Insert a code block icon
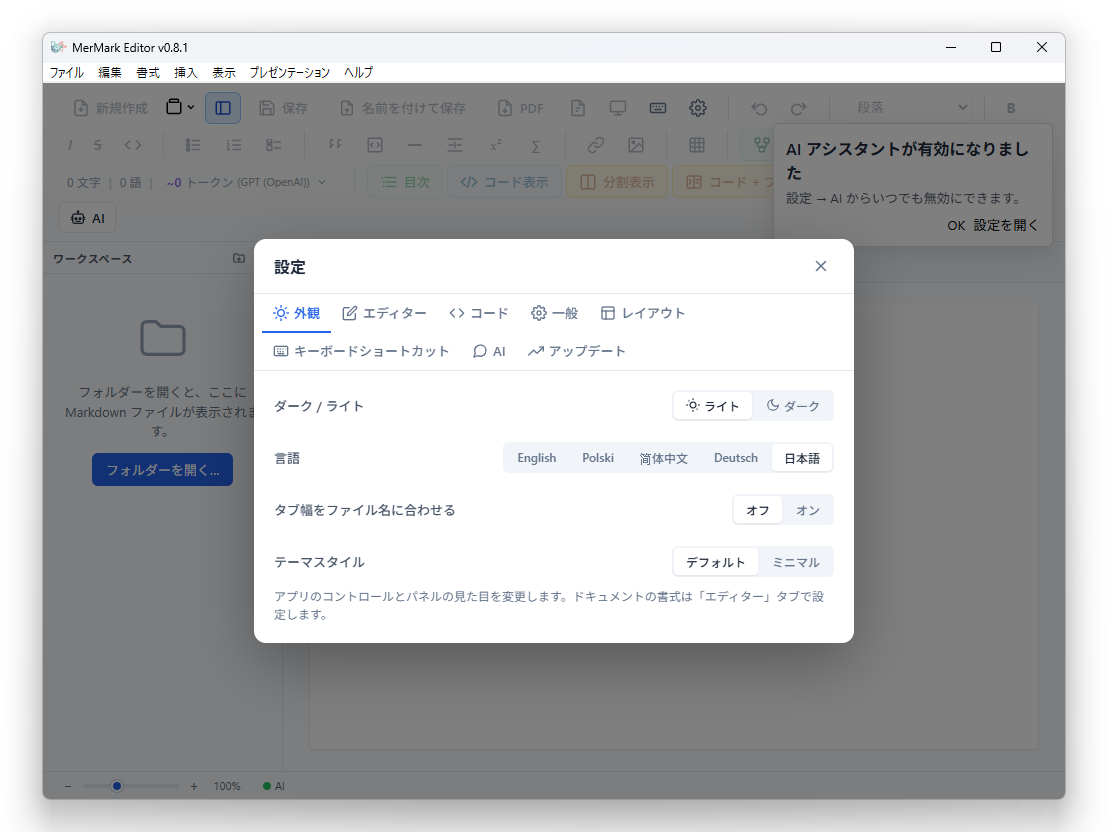The width and height of the screenshot is (1109, 832). point(375,145)
